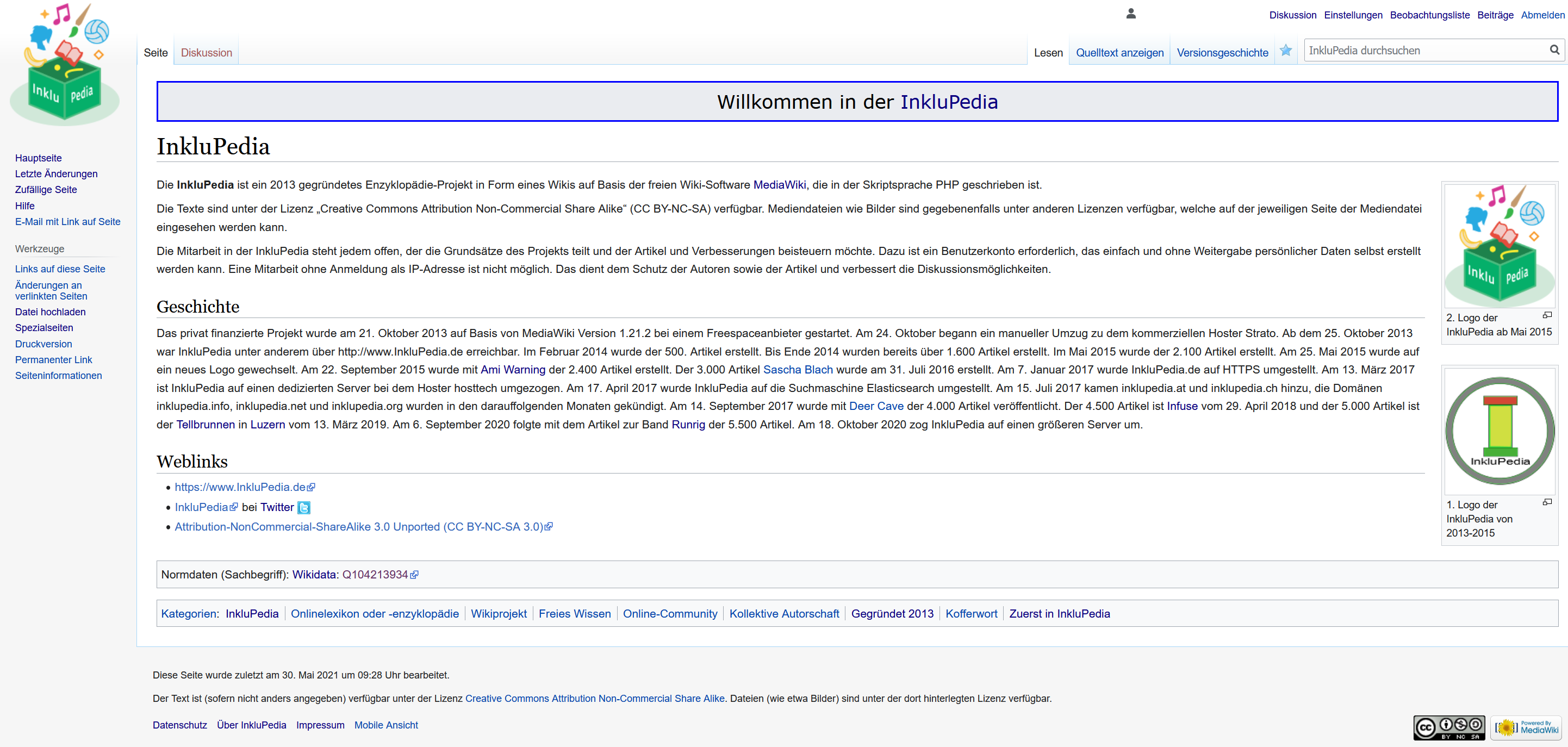Screen dimensions: 1568x747
Task: Toggle the watchlist star icon
Action: click(x=1286, y=51)
